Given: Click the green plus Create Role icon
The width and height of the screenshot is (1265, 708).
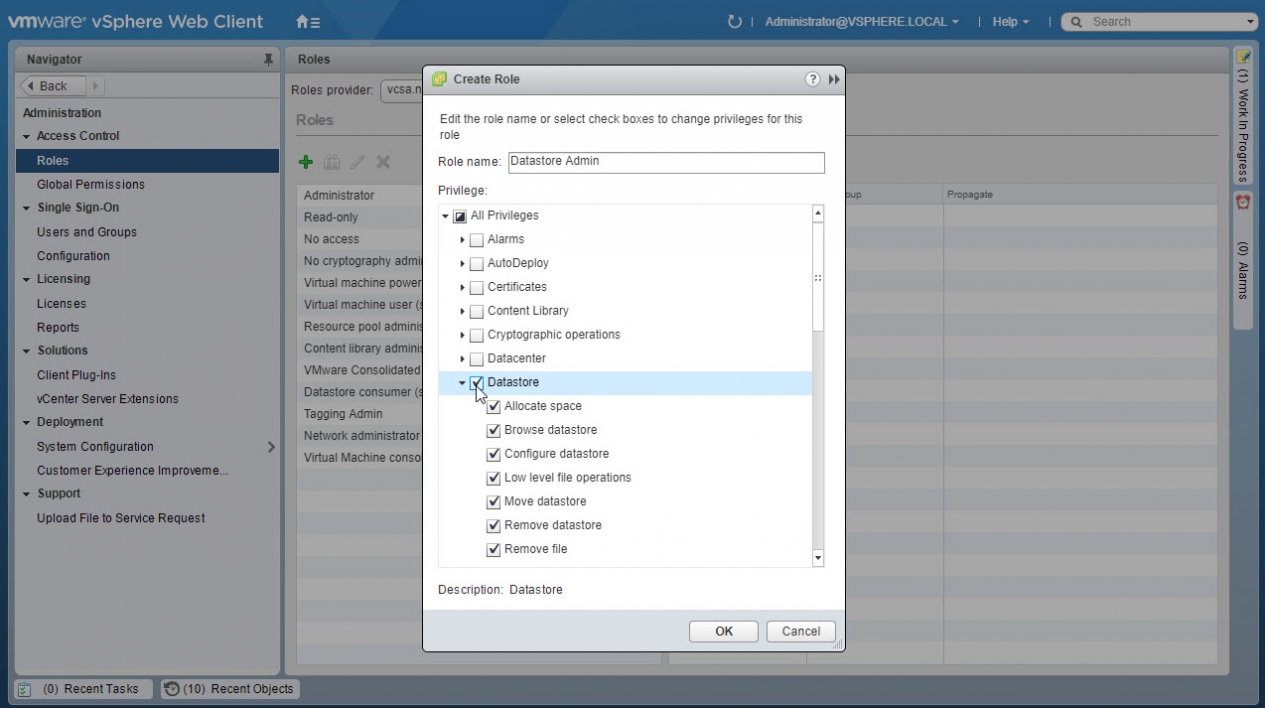Looking at the screenshot, I should click(308, 162).
